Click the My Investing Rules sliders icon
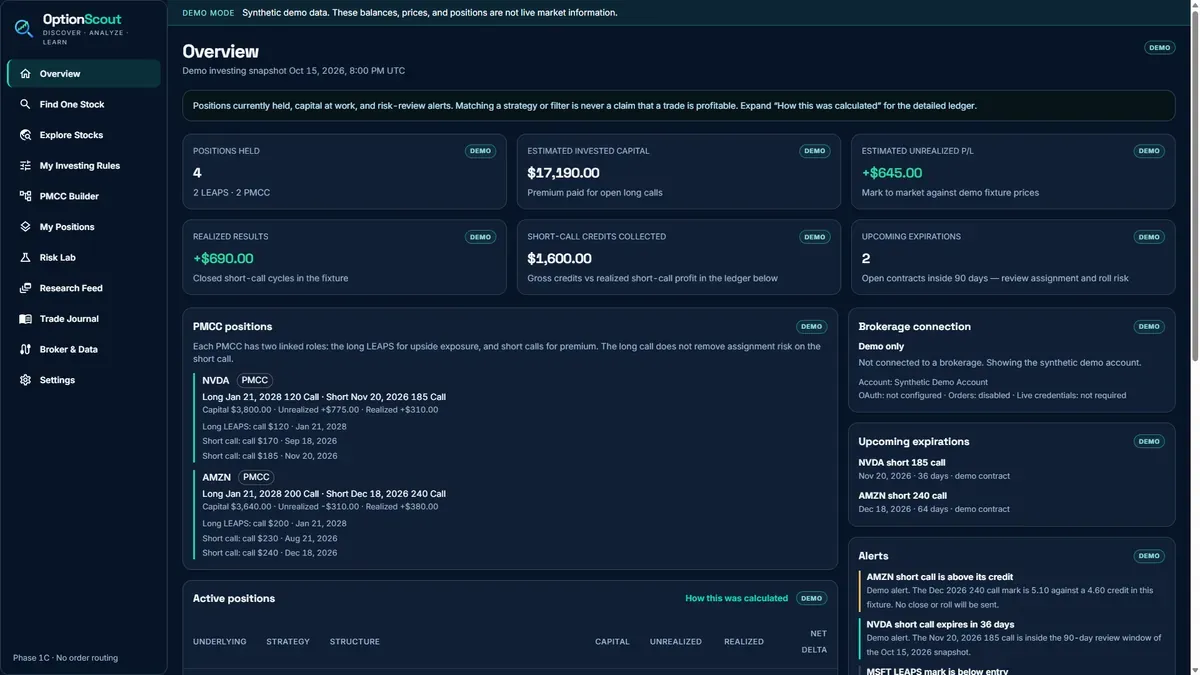1200x675 pixels. pos(25,166)
